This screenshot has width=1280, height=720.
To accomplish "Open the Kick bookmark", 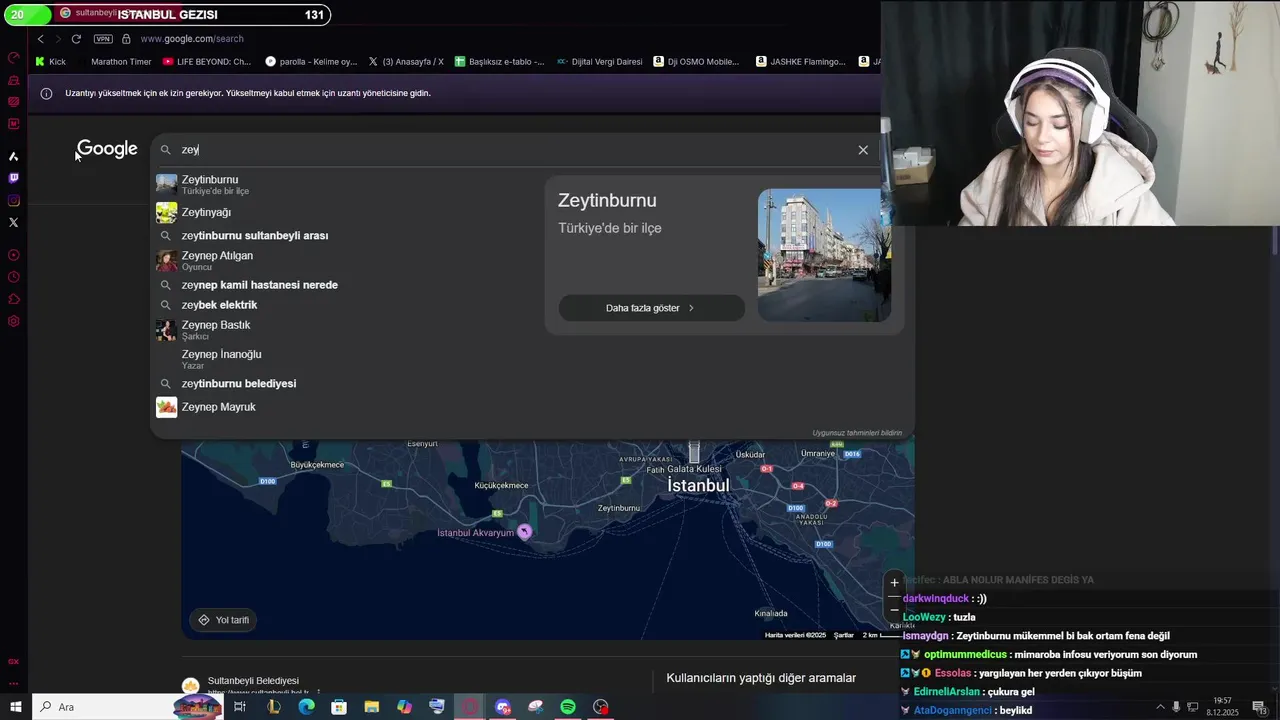I will tap(50, 62).
